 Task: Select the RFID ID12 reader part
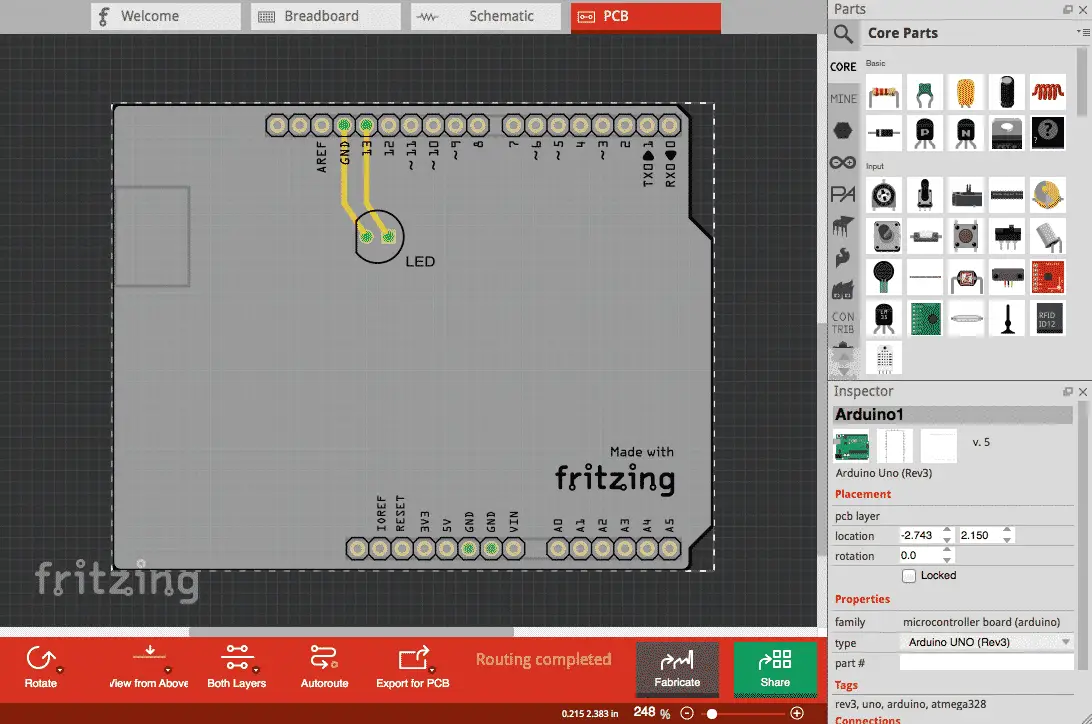pyautogui.click(x=1047, y=319)
